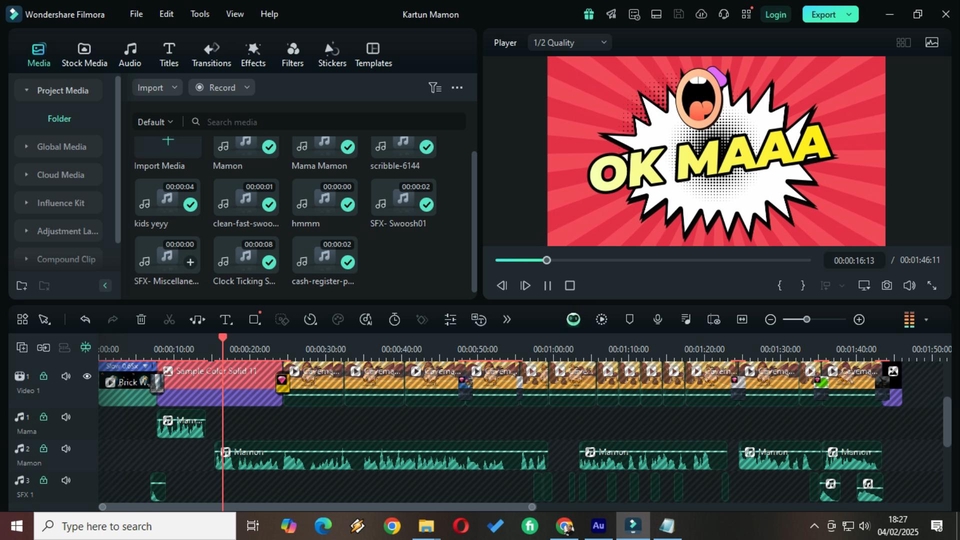Pause playback in the player

click(548, 286)
